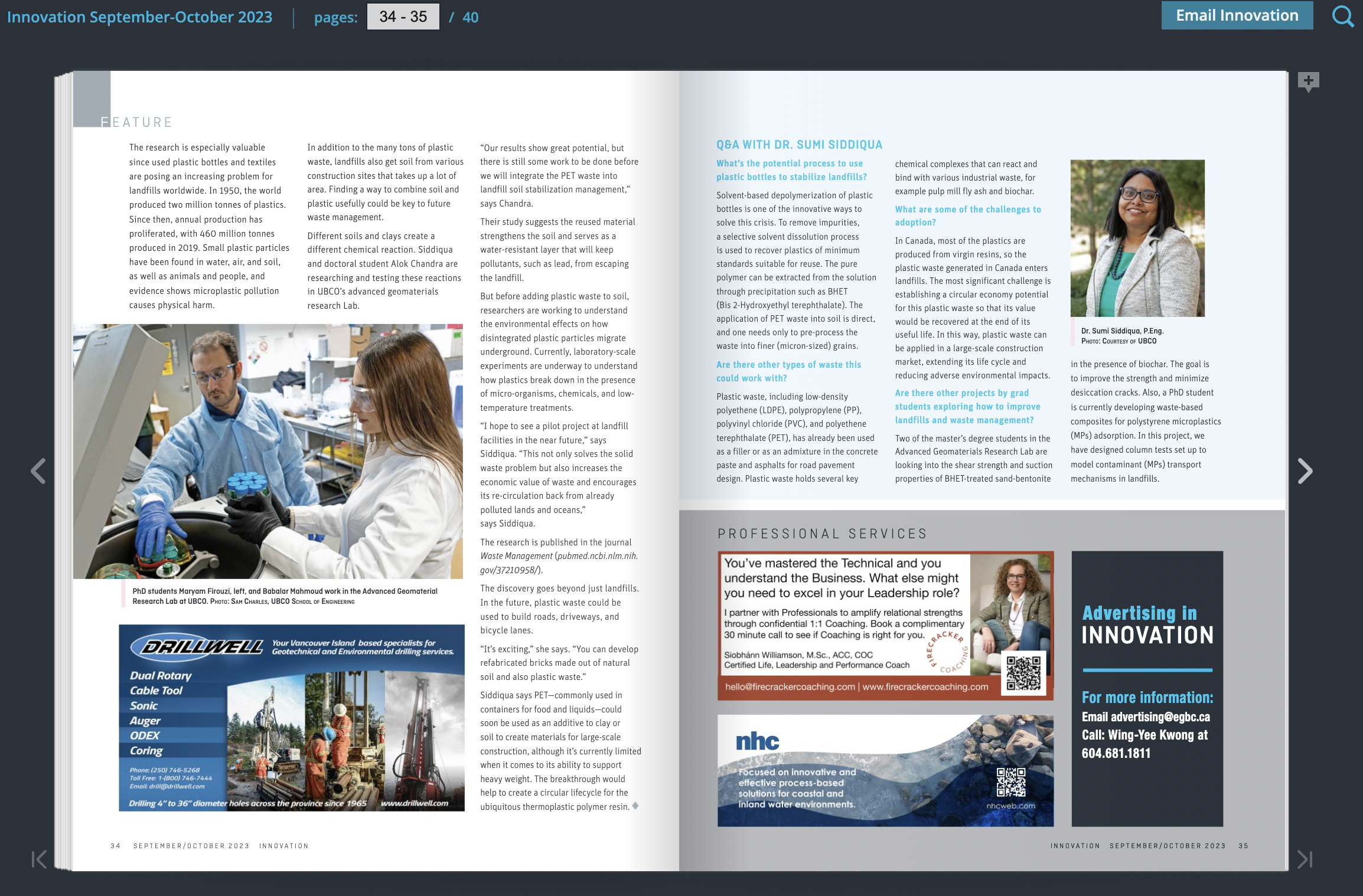Open the Innovation September-October 2023 title link

click(x=140, y=17)
